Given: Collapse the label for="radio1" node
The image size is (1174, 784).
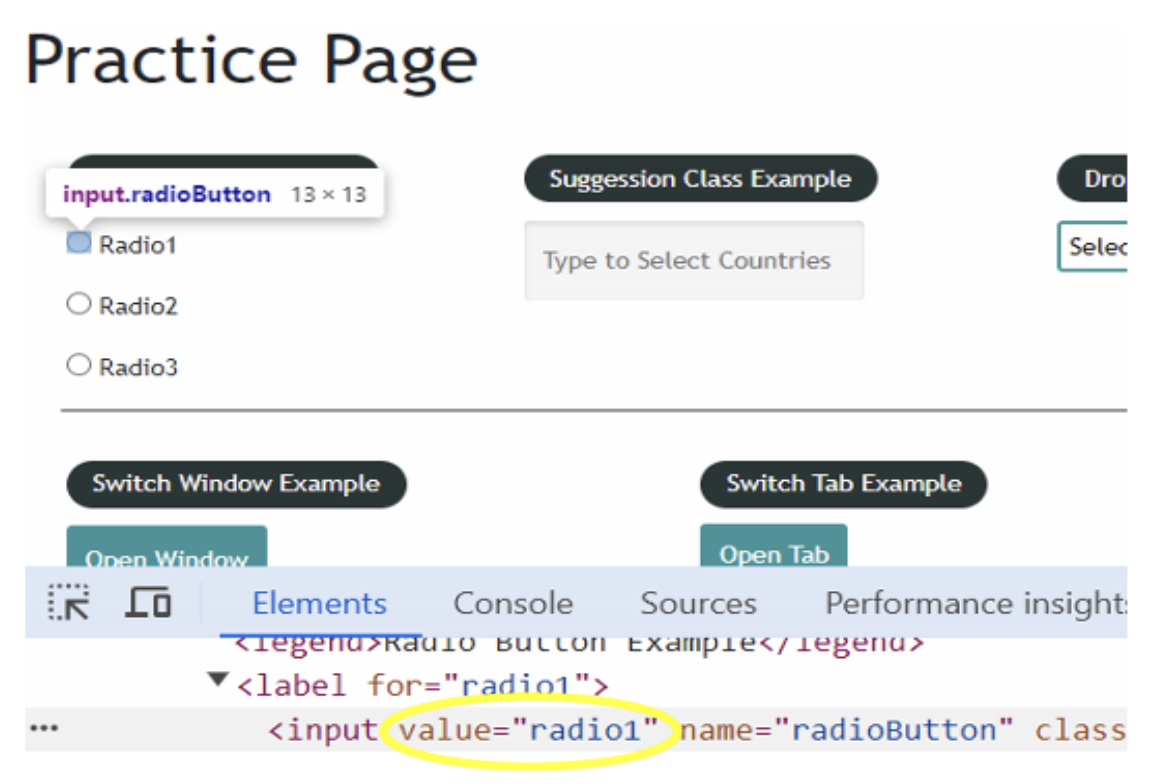Looking at the screenshot, I should point(217,682).
